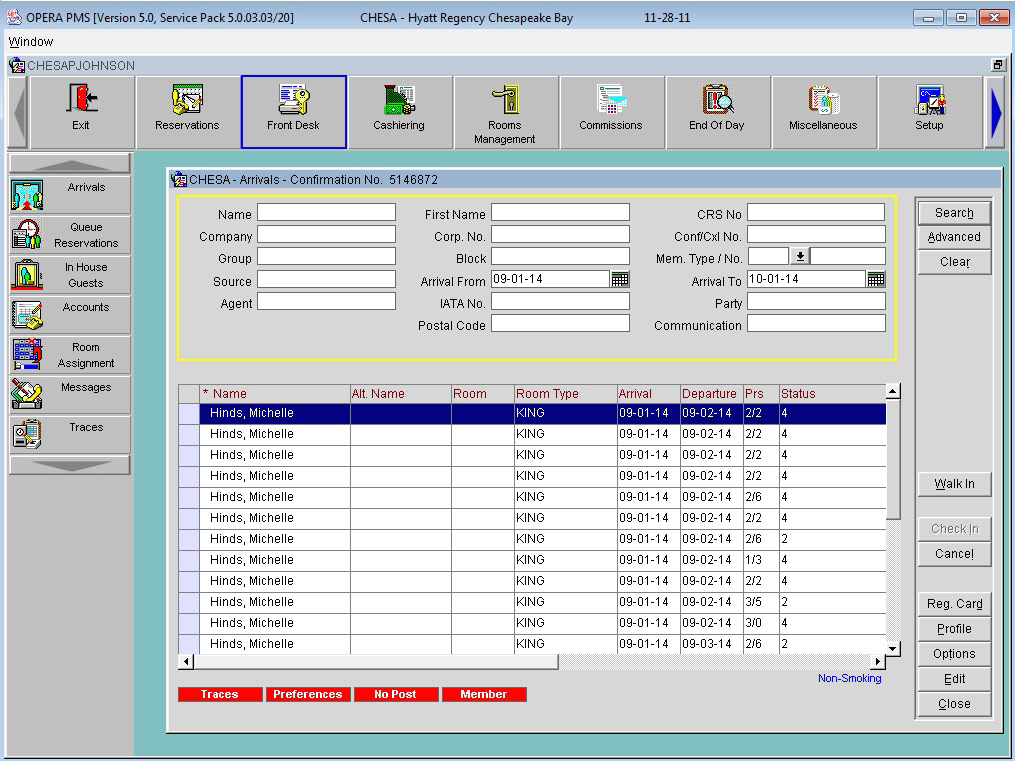
Task: Open Messages in the sidebar
Action: point(70,395)
